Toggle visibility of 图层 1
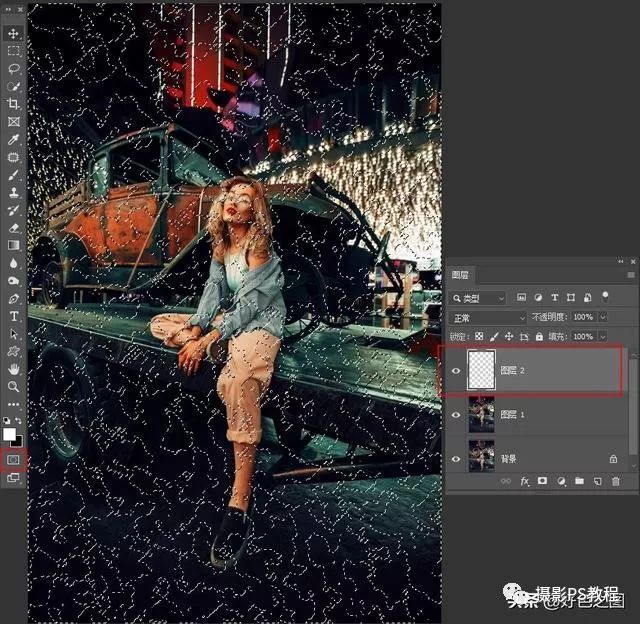 (x=456, y=414)
